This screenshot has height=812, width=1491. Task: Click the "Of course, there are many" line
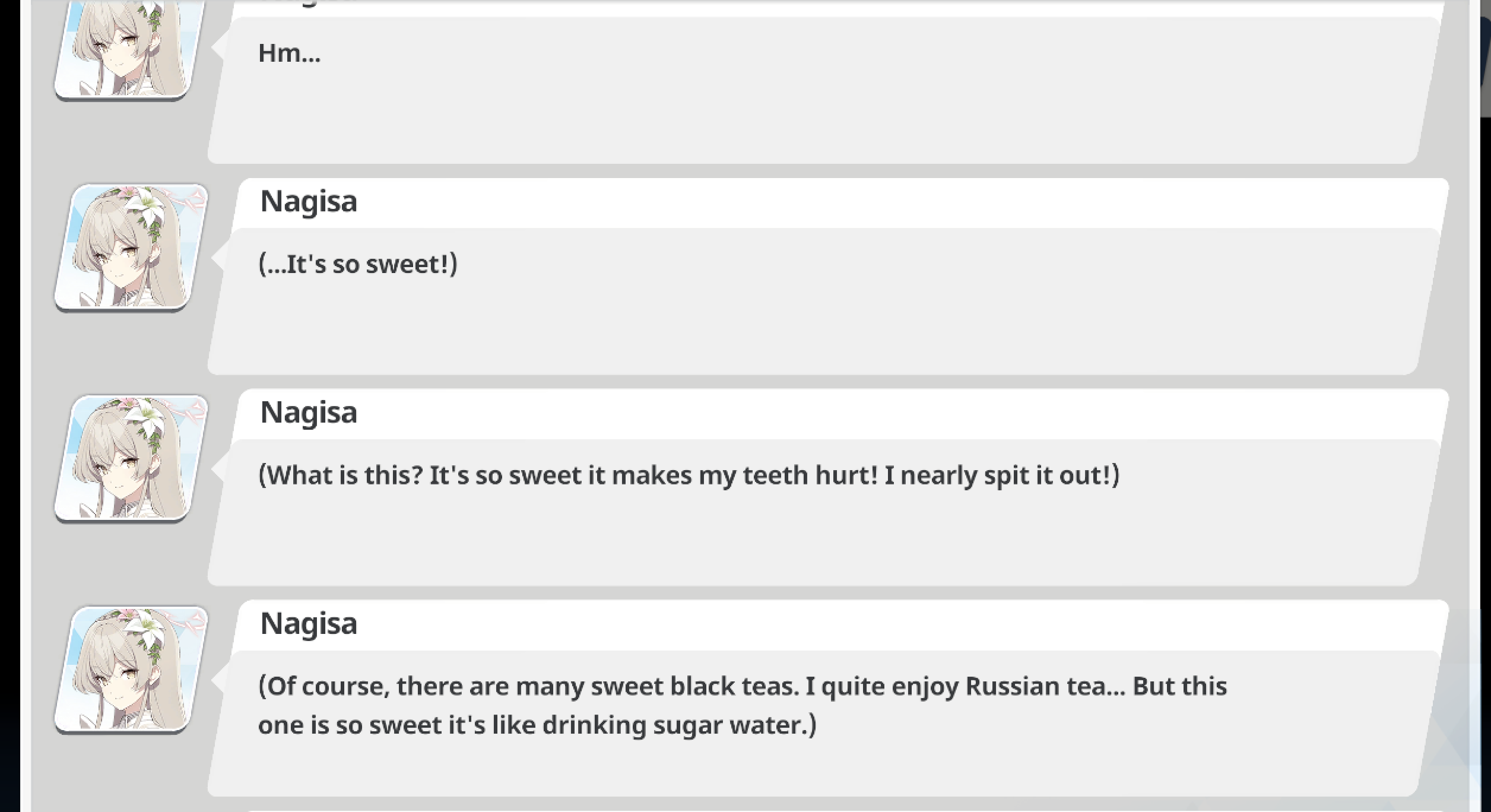click(742, 686)
